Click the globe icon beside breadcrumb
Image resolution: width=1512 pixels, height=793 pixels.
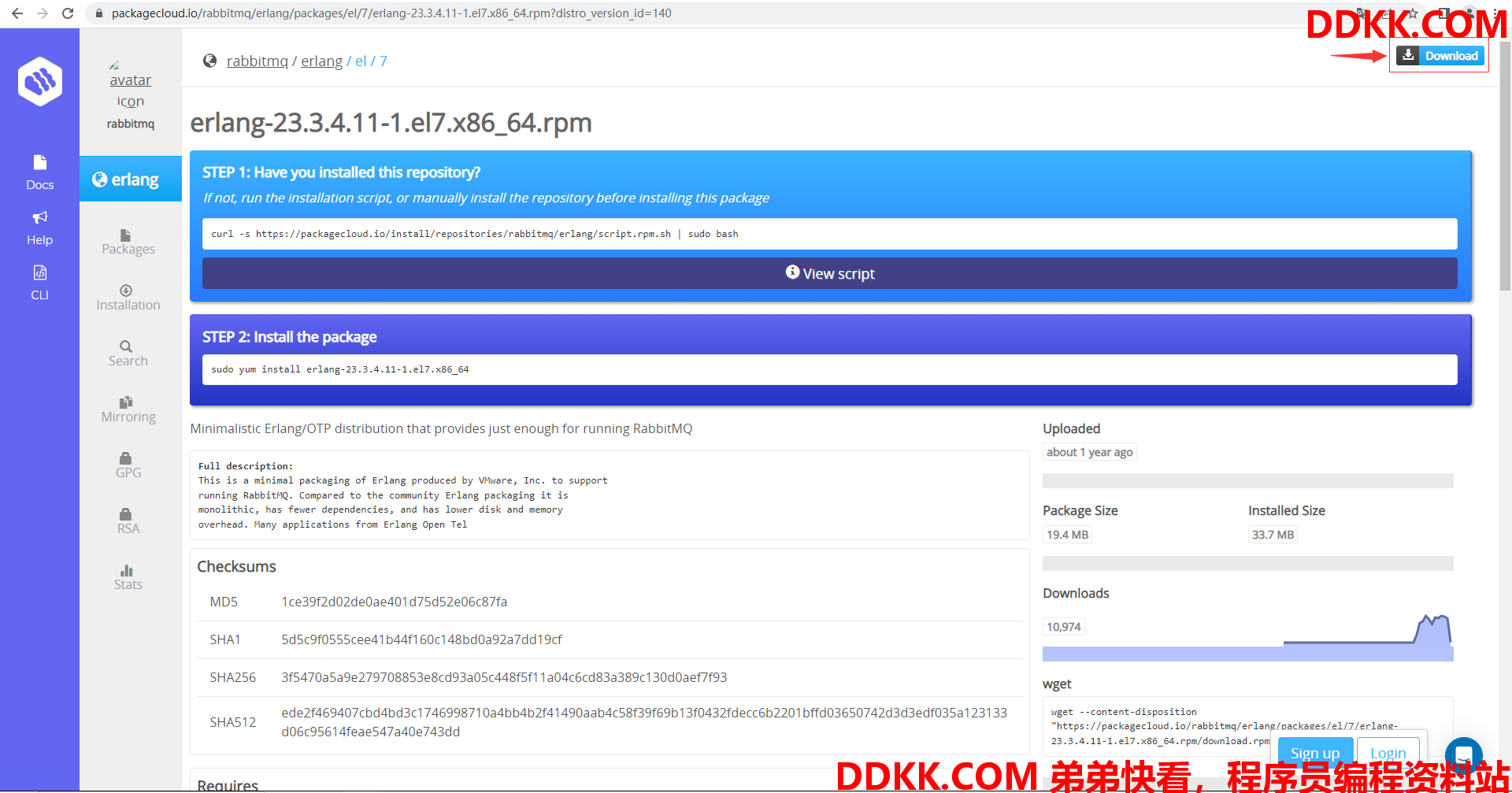click(x=209, y=61)
